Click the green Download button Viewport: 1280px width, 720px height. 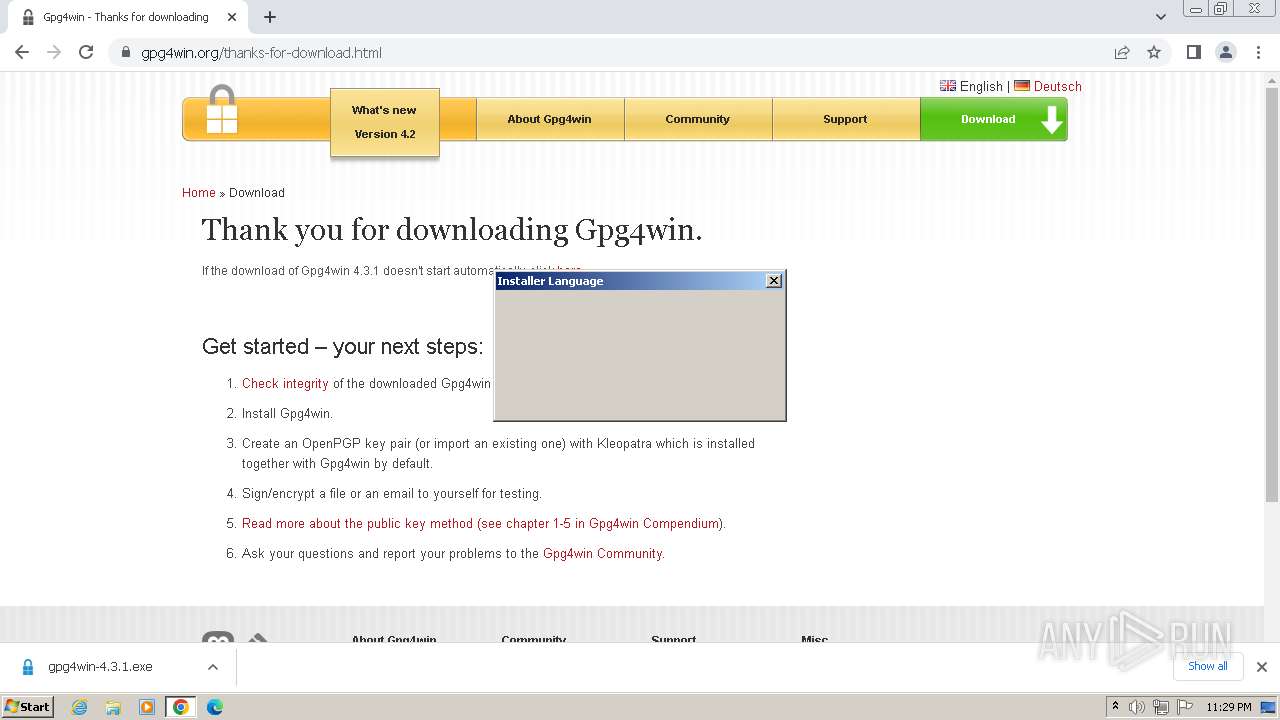(x=994, y=119)
